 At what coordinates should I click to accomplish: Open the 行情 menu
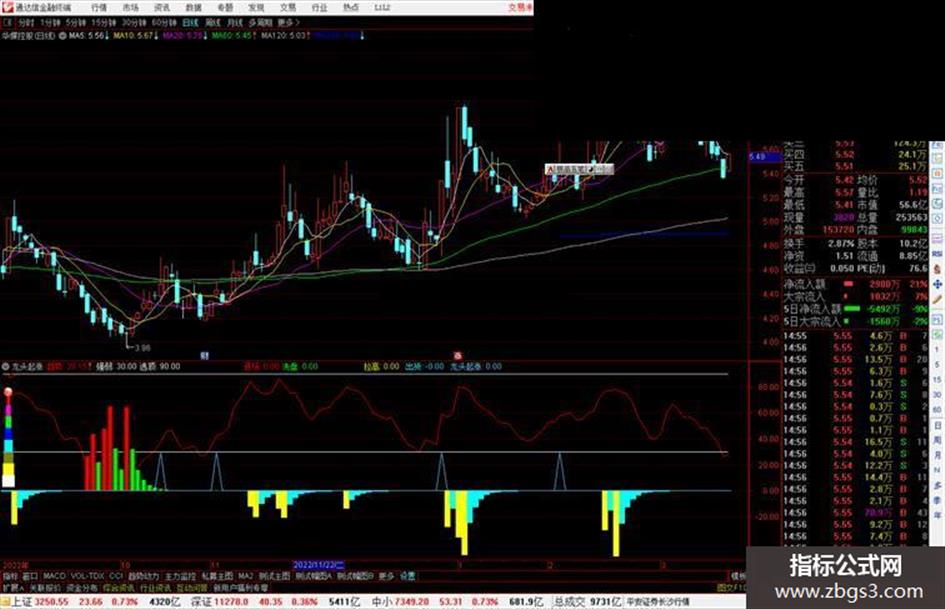tap(99, 8)
